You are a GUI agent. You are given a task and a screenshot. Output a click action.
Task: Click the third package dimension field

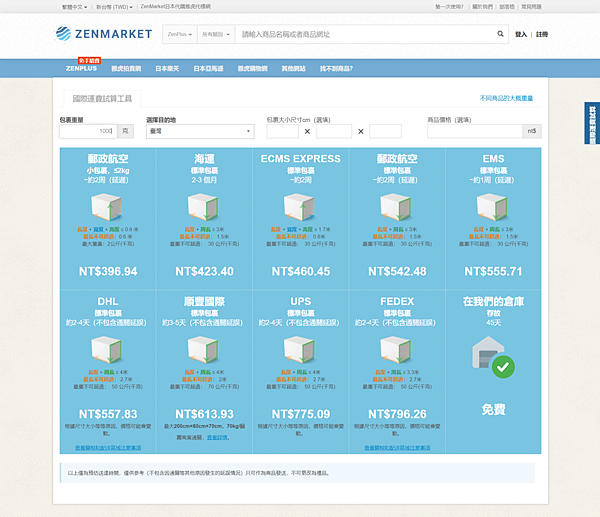(385, 131)
